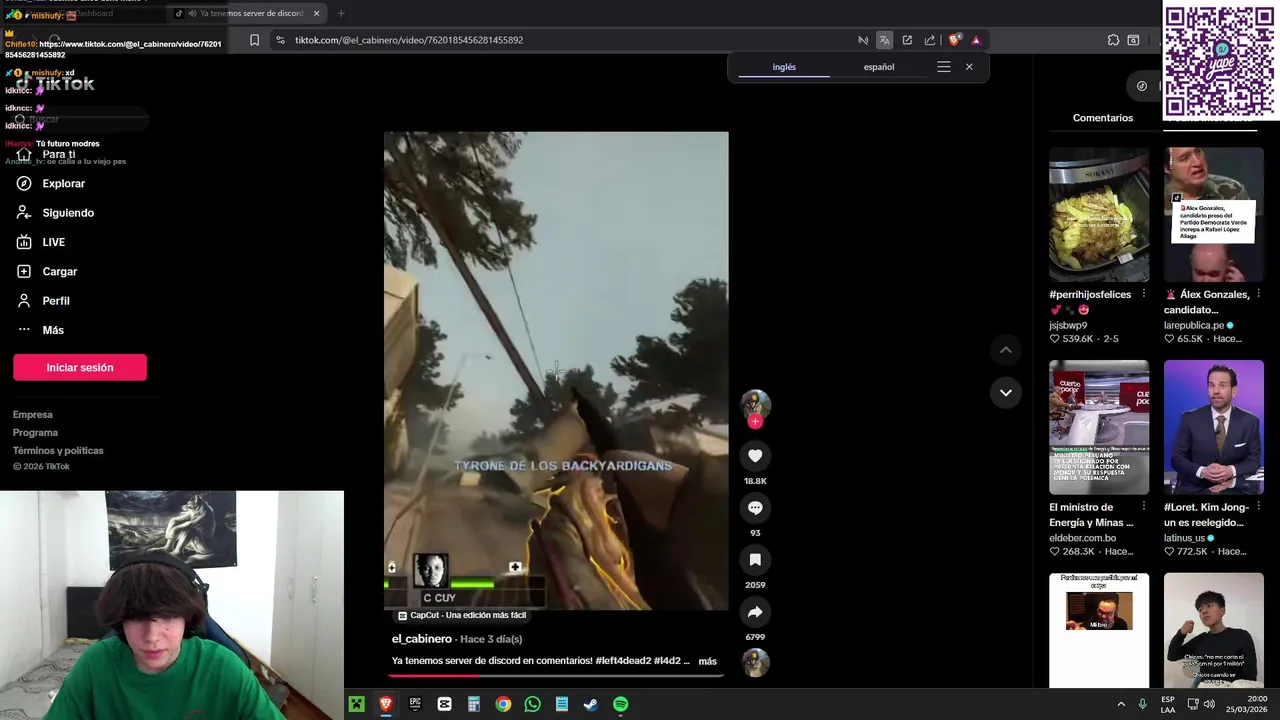Show hidden system tray icons
Screen dimensions: 1280x720
[1121, 705]
